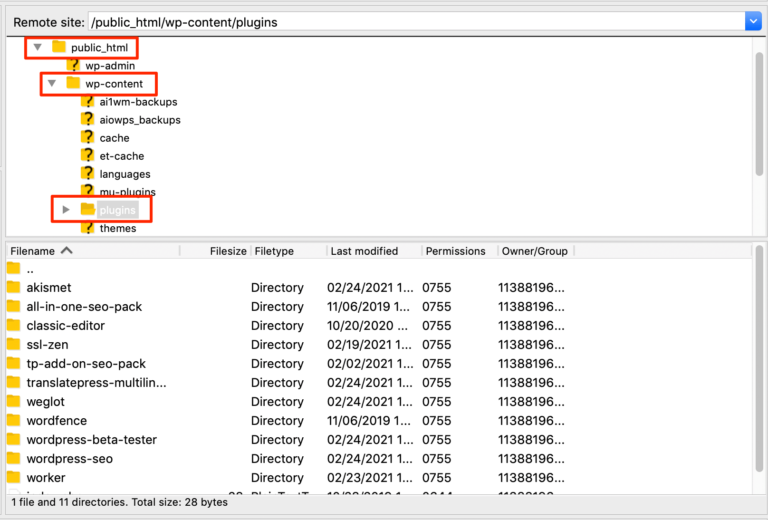Select the weglot filename text
This screenshot has width=768, height=520.
click(46, 402)
